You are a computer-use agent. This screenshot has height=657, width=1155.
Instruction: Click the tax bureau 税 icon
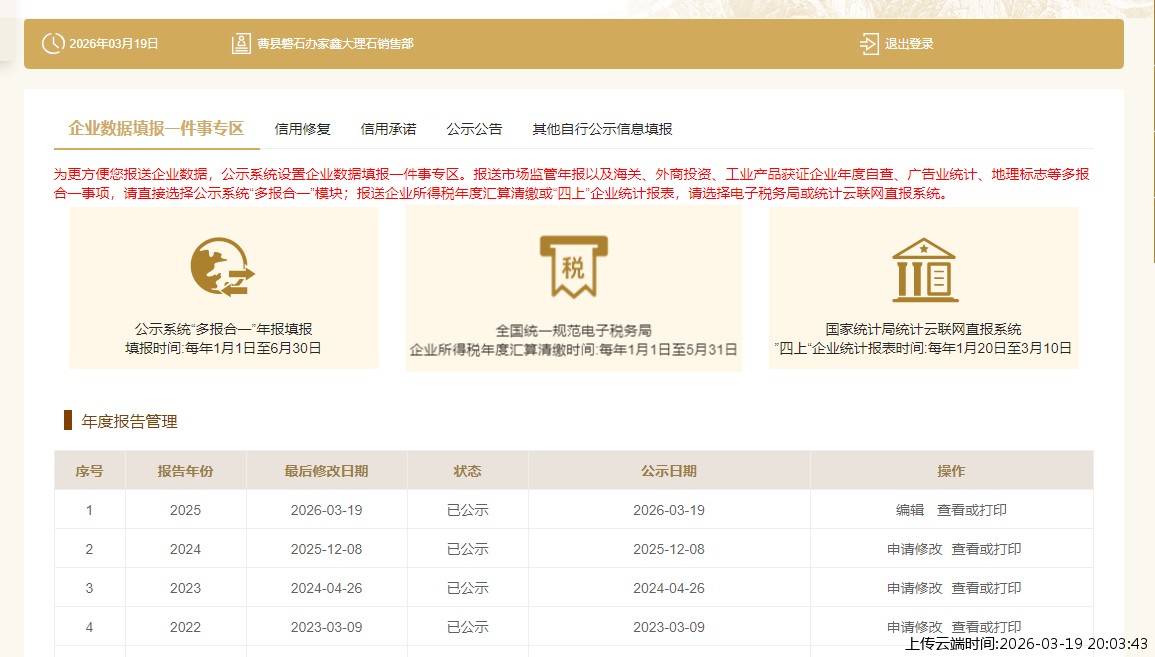573,266
